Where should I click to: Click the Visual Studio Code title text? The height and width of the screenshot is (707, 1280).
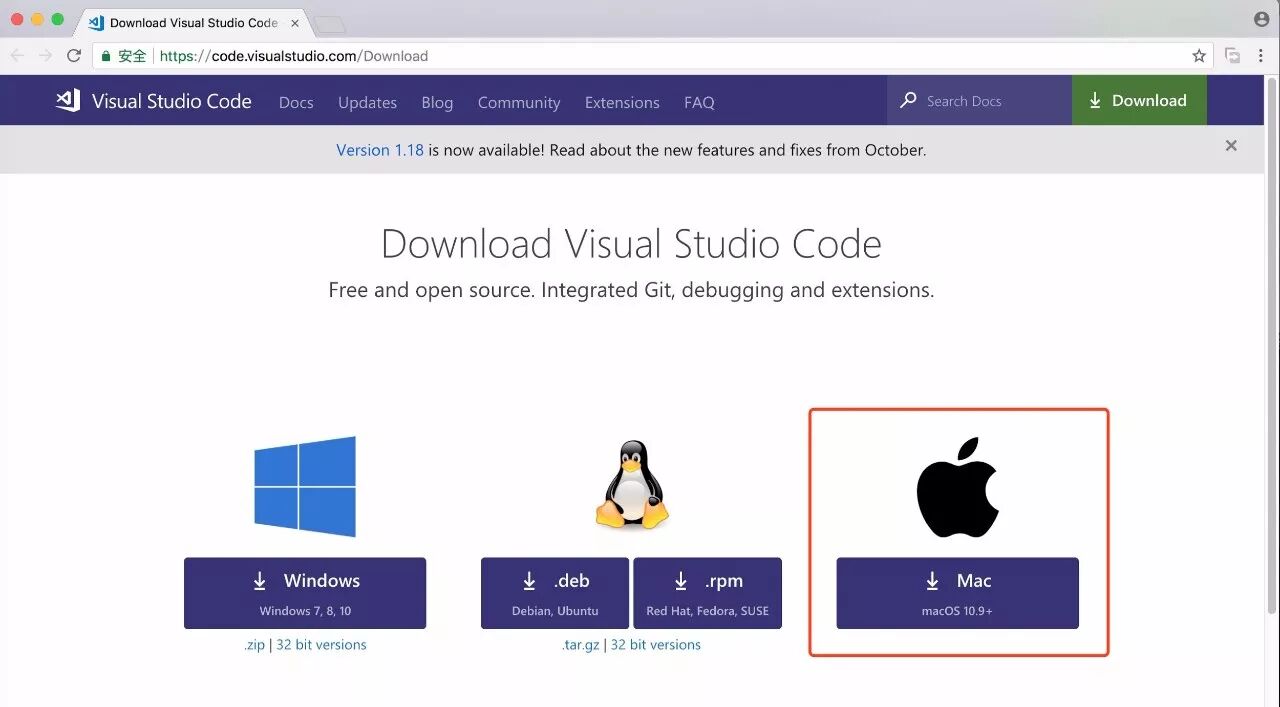(x=172, y=101)
